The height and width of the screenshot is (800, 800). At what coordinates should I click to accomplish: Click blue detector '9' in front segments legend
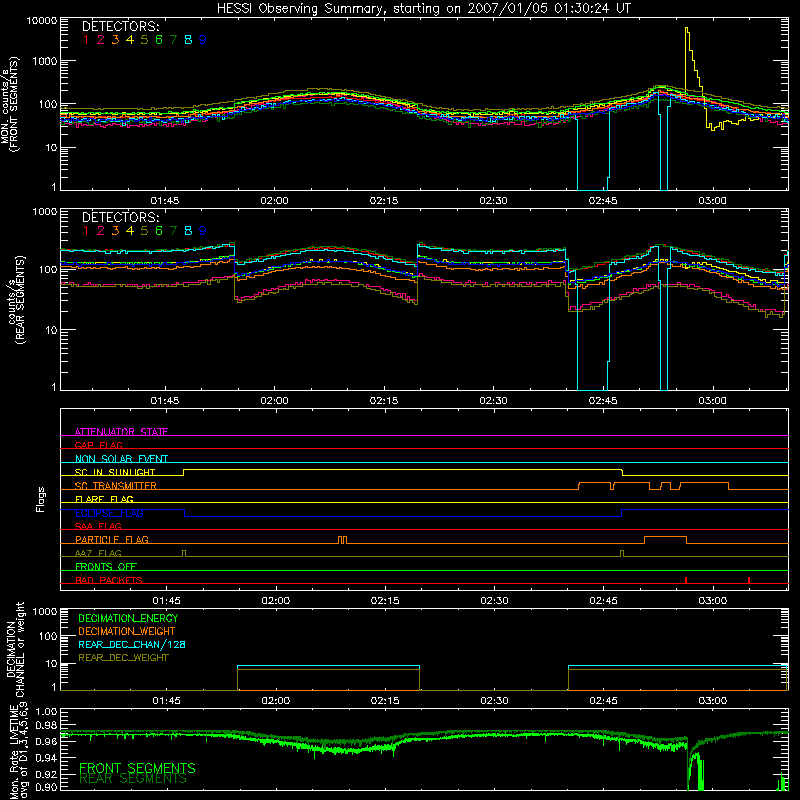203,40
